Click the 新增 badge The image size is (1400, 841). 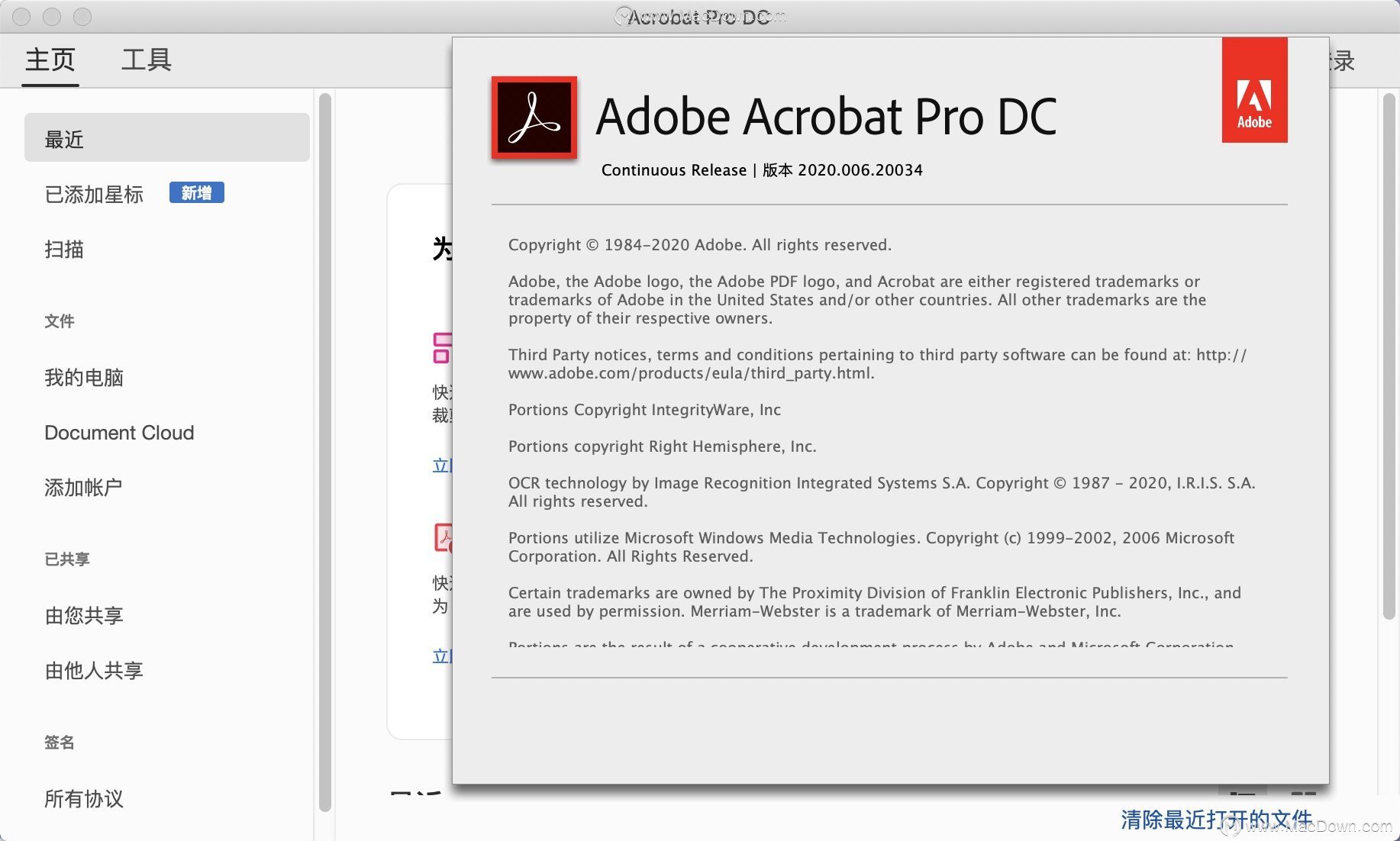[x=196, y=193]
